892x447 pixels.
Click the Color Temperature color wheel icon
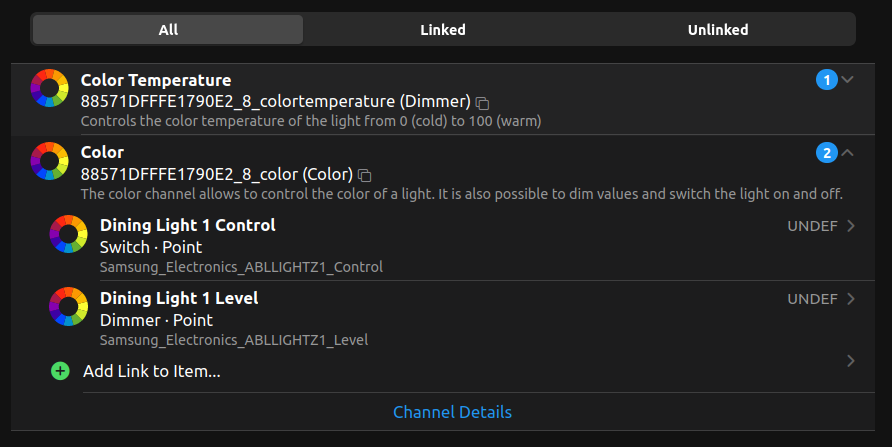[x=49, y=88]
